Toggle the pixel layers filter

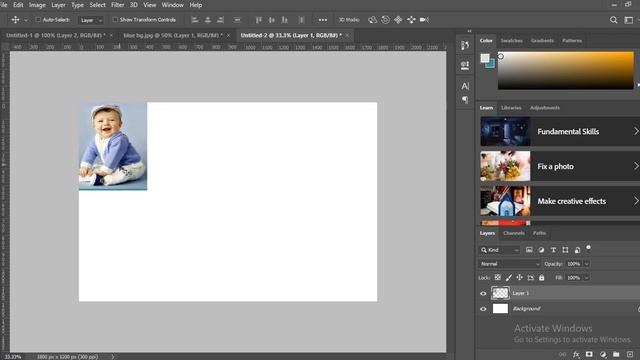[529, 250]
